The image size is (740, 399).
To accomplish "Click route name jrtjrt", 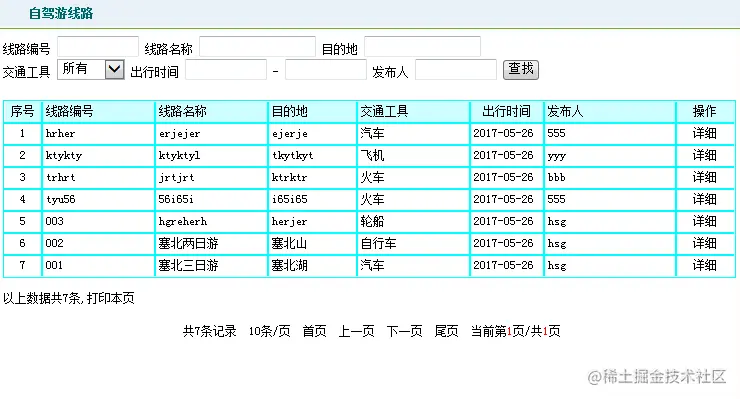I will (177, 178).
